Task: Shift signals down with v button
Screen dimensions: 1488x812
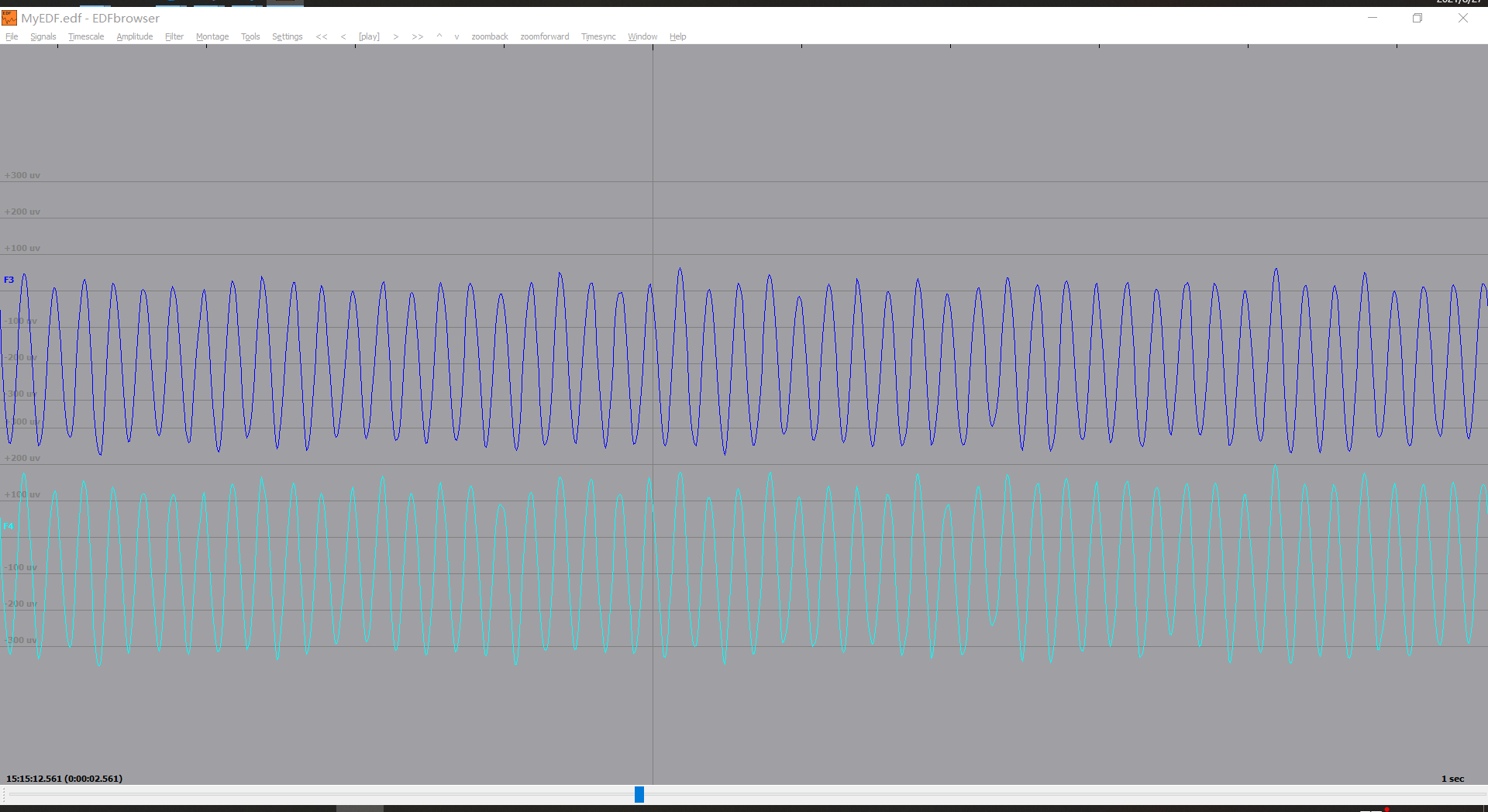Action: point(456,36)
